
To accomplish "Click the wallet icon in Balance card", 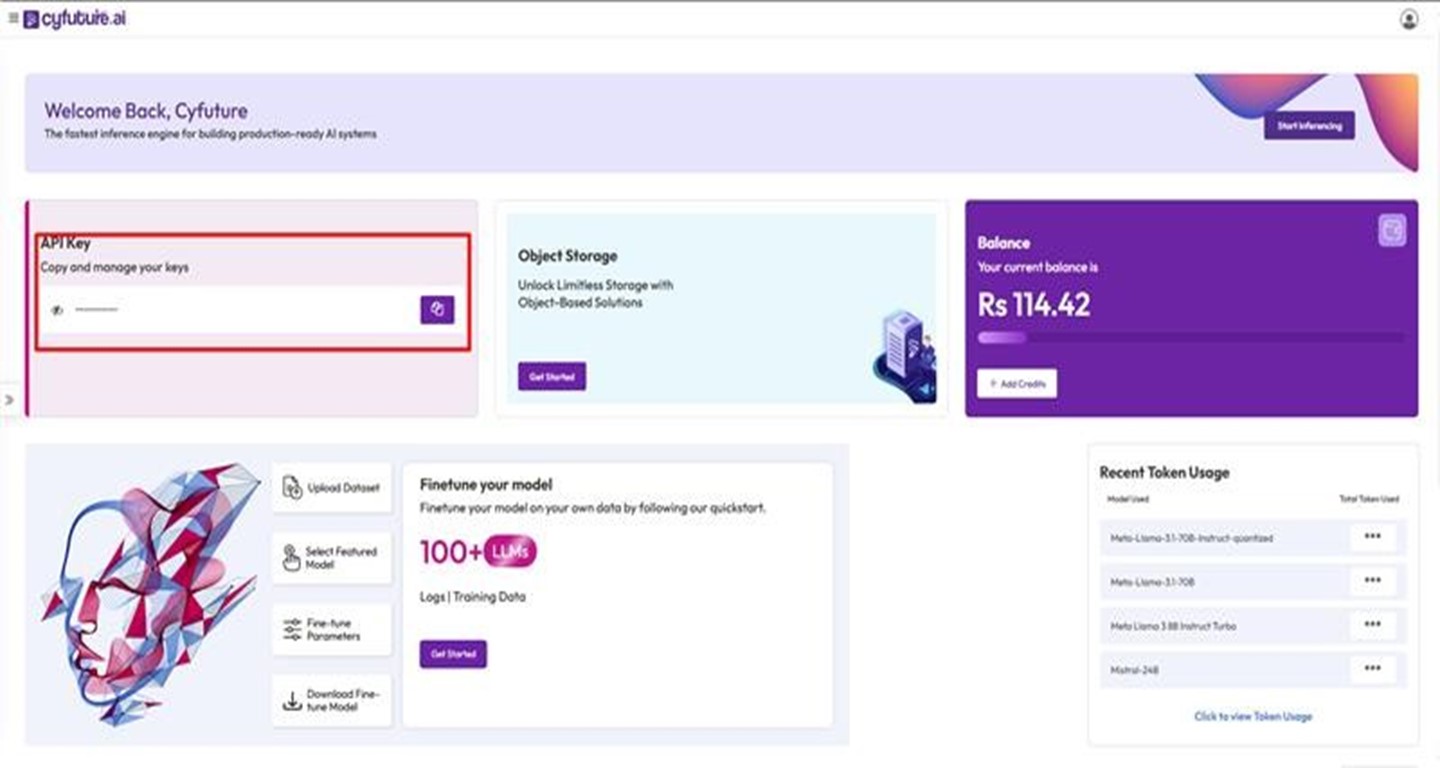I will pyautogui.click(x=1392, y=231).
